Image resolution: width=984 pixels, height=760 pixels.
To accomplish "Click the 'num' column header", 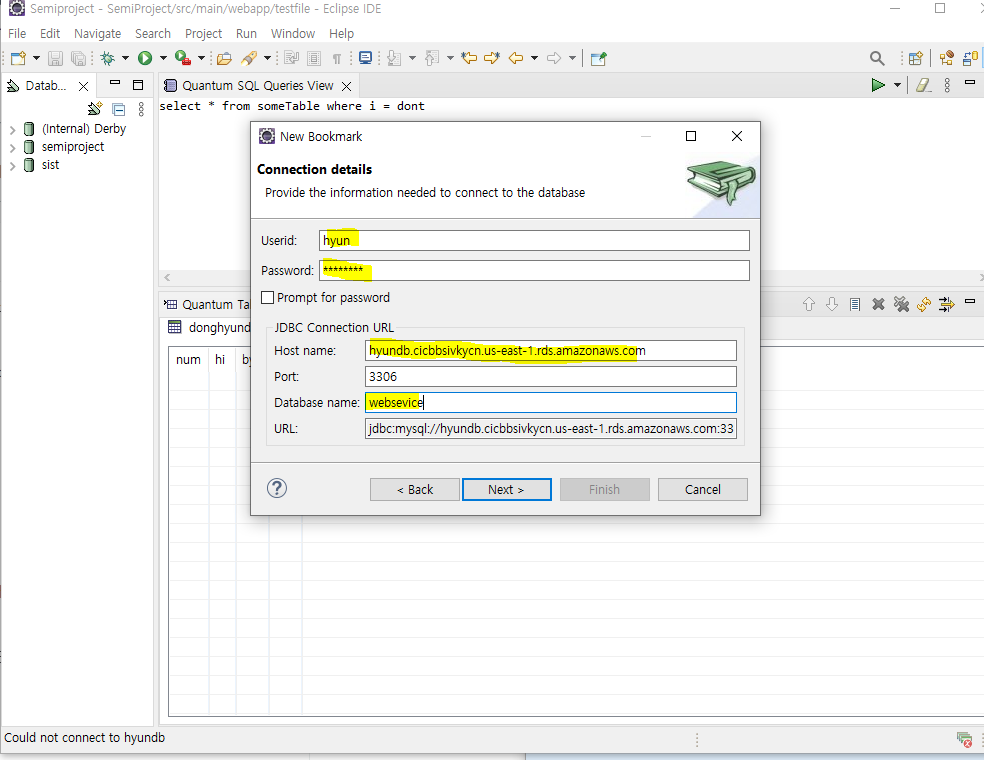I will coord(188,360).
